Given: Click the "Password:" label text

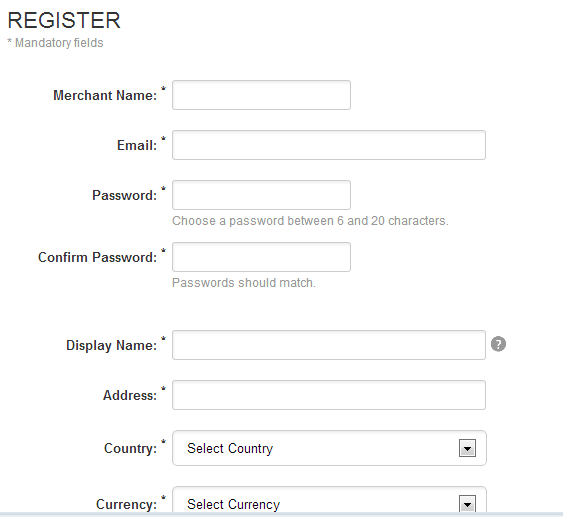Looking at the screenshot, I should click(x=125, y=195).
